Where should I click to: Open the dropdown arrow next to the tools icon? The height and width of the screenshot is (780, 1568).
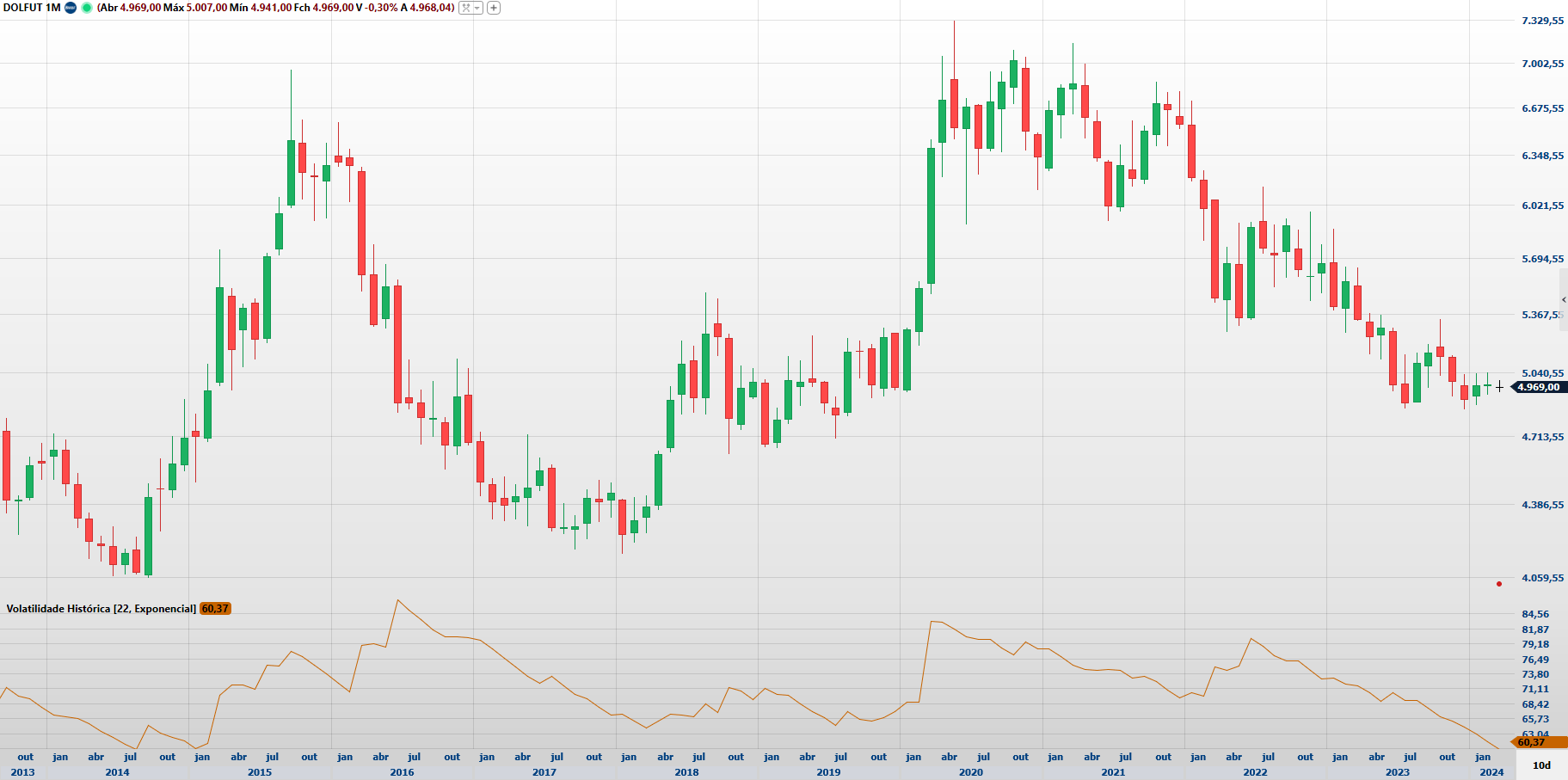point(477,8)
